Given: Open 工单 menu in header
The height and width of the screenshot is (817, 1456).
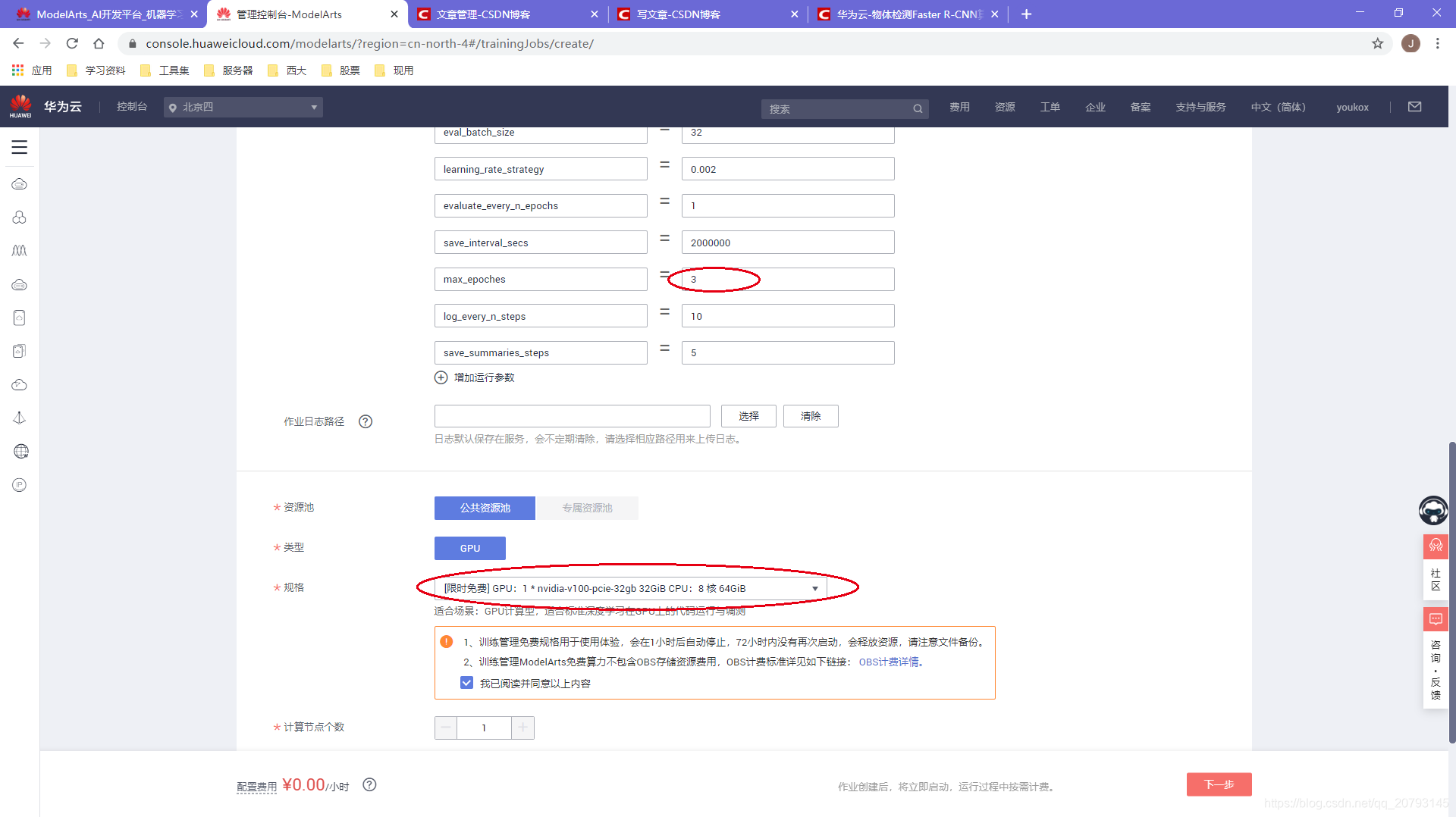Looking at the screenshot, I should (x=1050, y=107).
